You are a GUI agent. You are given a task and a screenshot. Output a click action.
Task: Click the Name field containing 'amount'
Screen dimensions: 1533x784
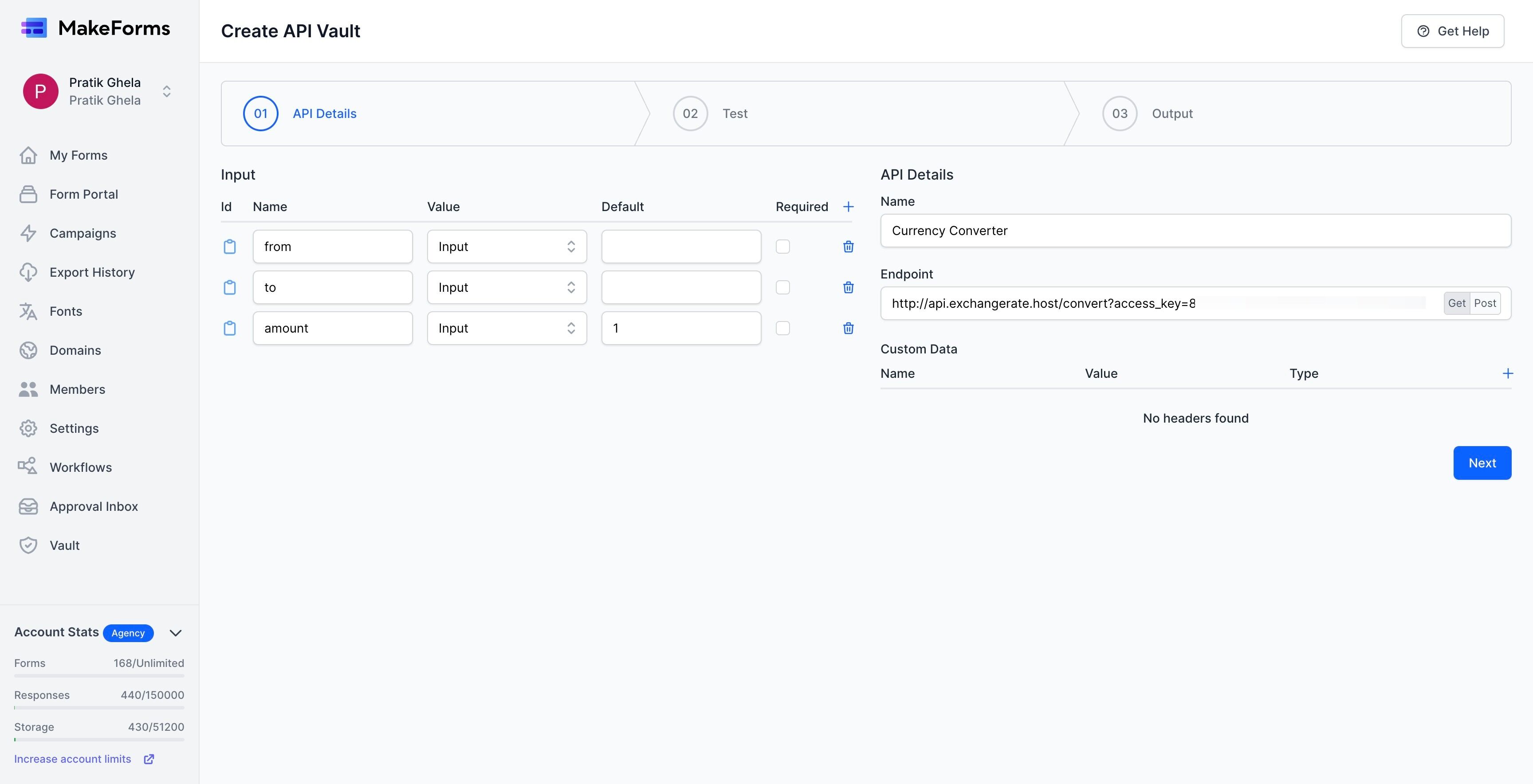pos(333,328)
